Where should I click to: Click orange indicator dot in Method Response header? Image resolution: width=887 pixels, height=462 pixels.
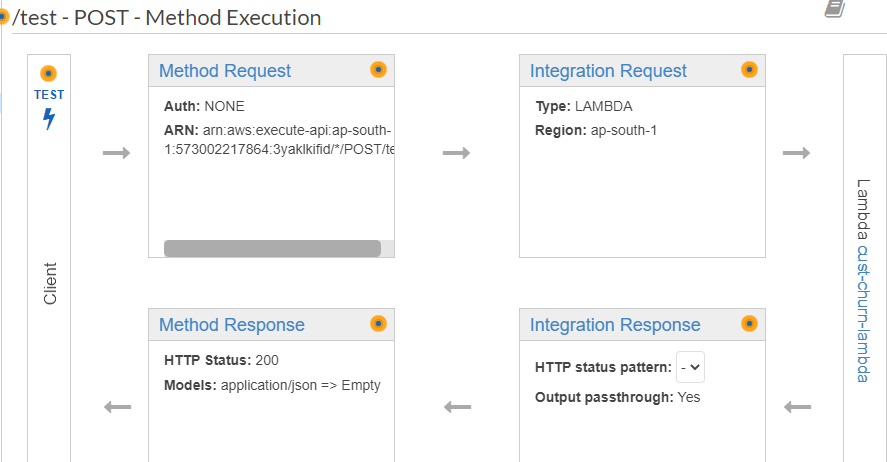(378, 323)
